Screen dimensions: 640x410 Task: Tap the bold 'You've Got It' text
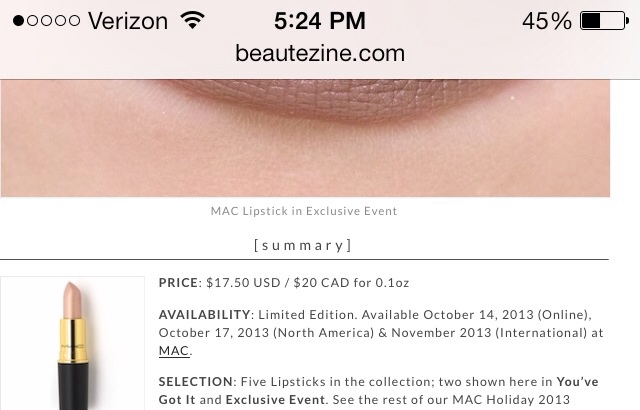(378, 391)
